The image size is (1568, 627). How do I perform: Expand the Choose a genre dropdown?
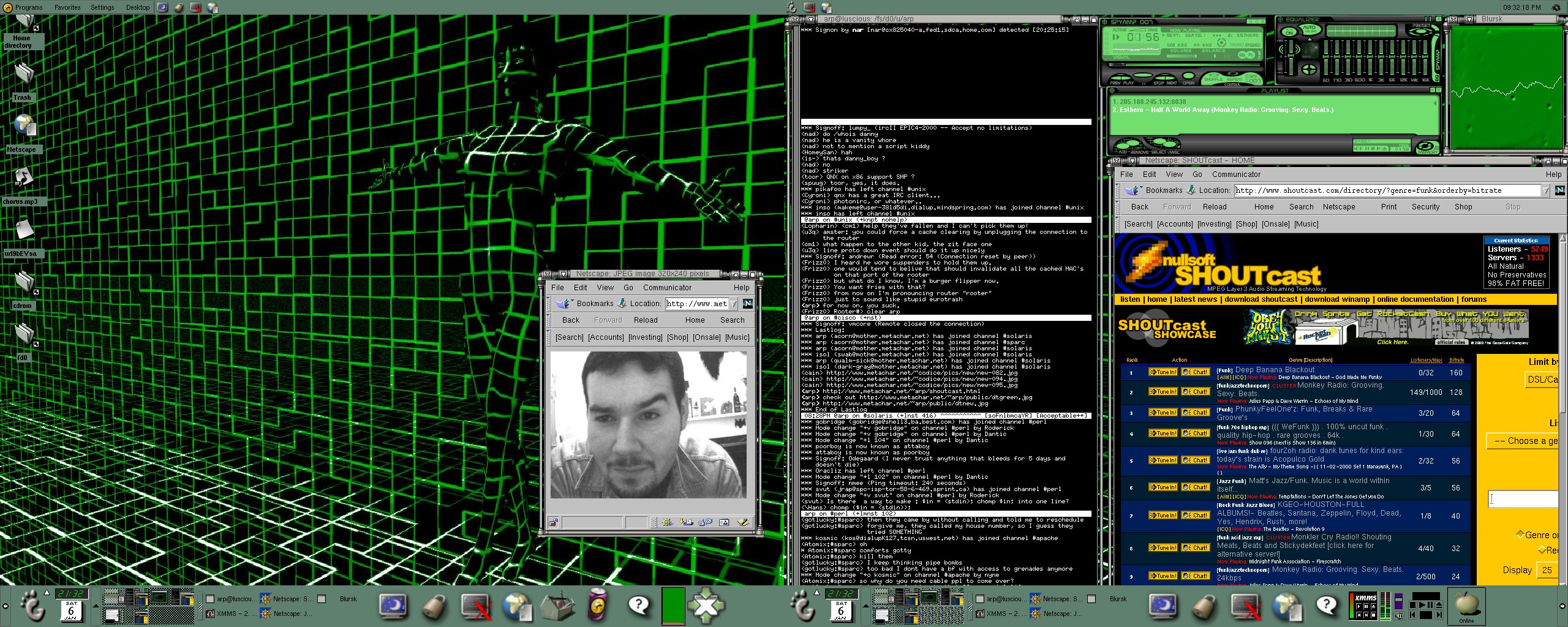(x=1523, y=441)
